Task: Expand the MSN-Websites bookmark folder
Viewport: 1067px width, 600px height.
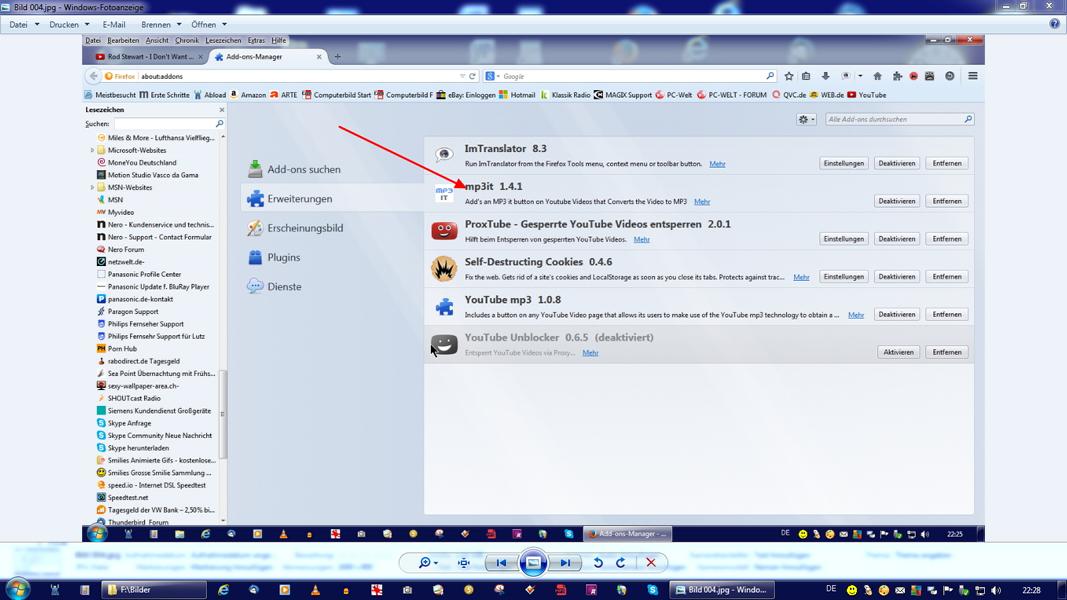Action: [x=93, y=188]
